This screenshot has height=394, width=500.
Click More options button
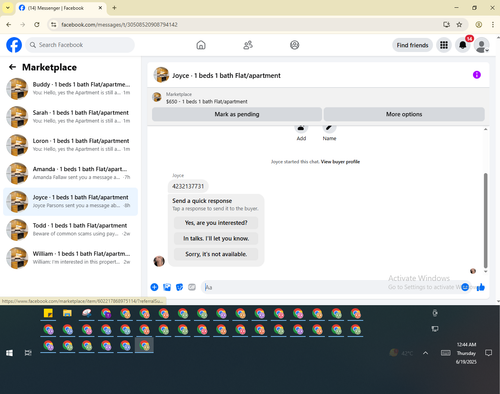404,114
